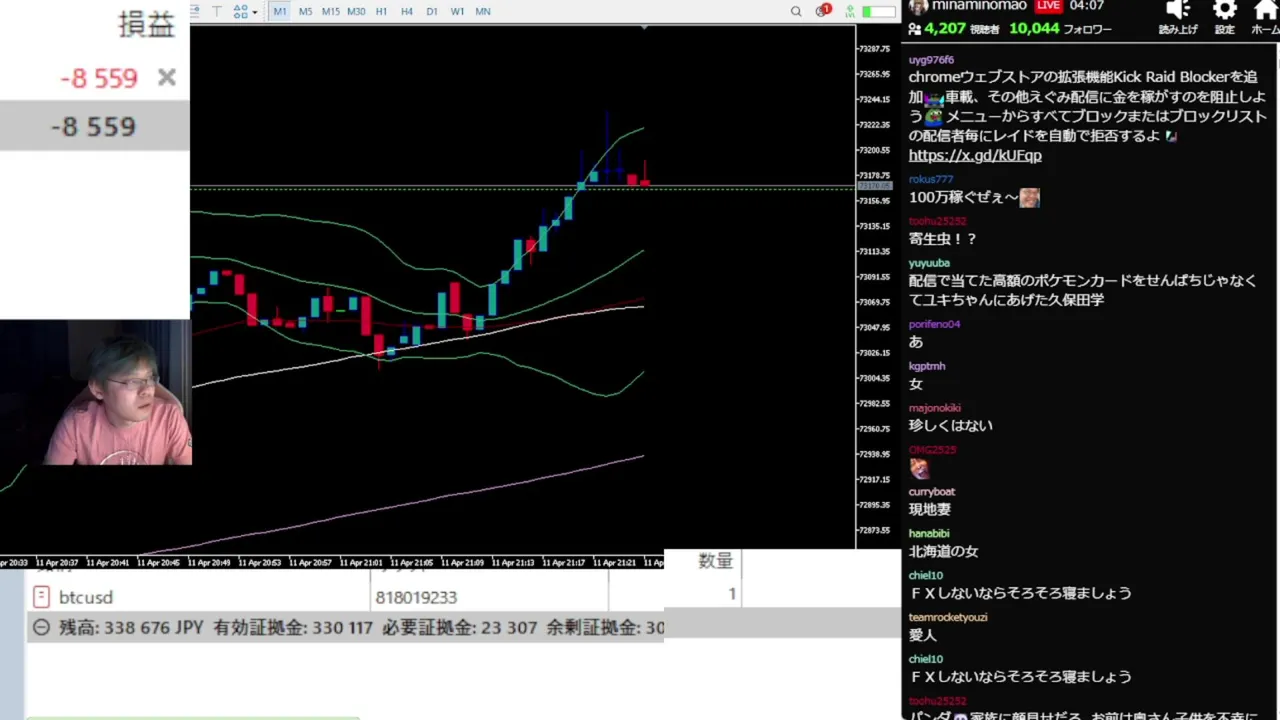
Task: Click chat username yuyuuba
Action: pyautogui.click(x=929, y=263)
